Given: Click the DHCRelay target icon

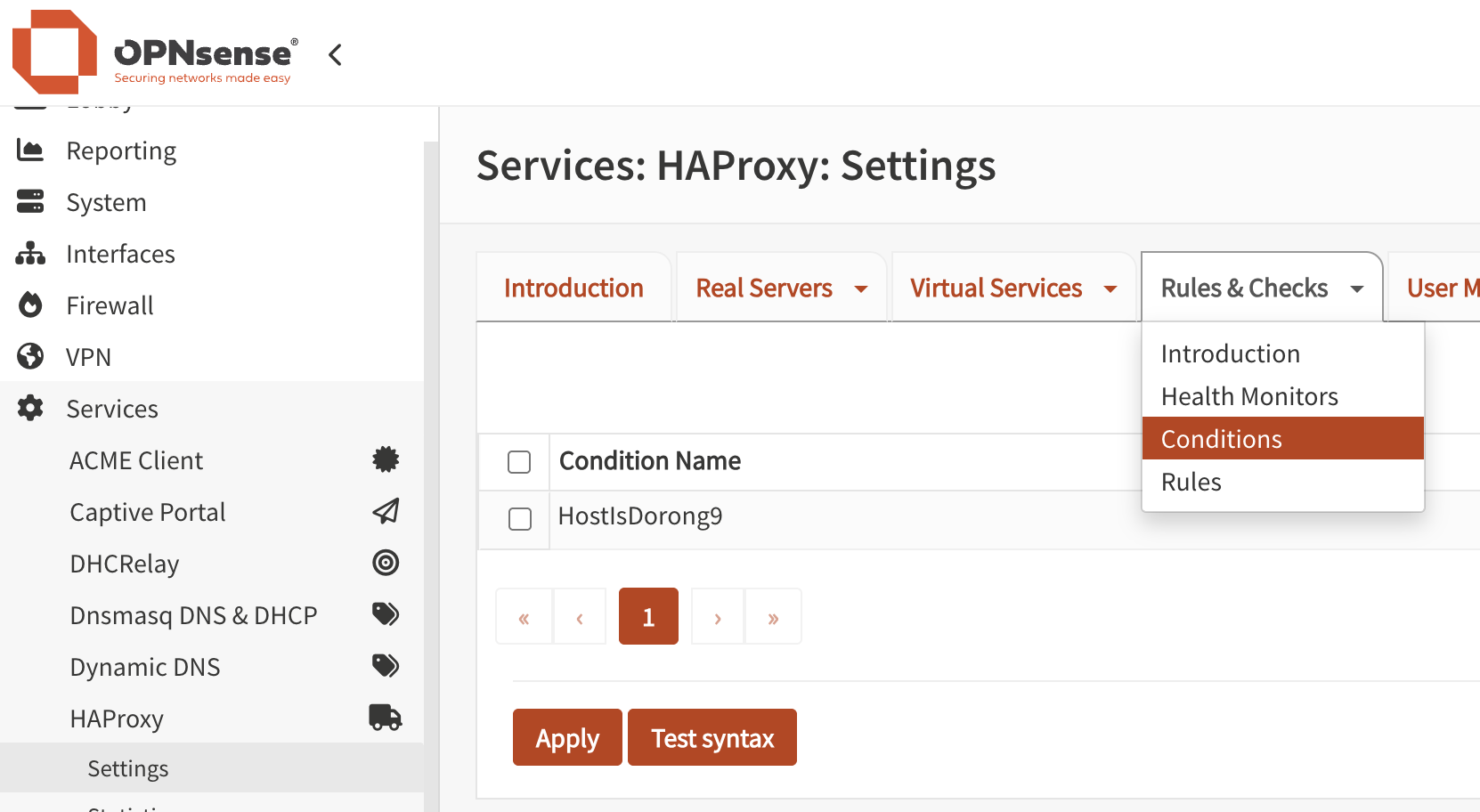Looking at the screenshot, I should click(x=385, y=563).
